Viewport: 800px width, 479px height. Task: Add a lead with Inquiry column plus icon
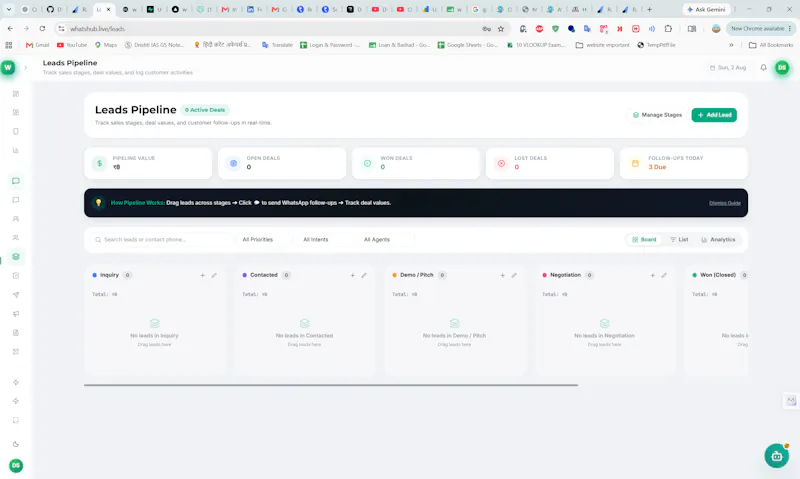[203, 275]
